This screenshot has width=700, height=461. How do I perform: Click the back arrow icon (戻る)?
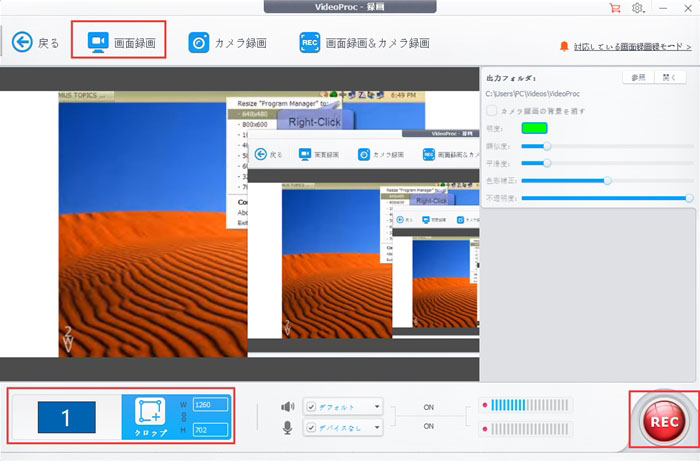[22, 43]
